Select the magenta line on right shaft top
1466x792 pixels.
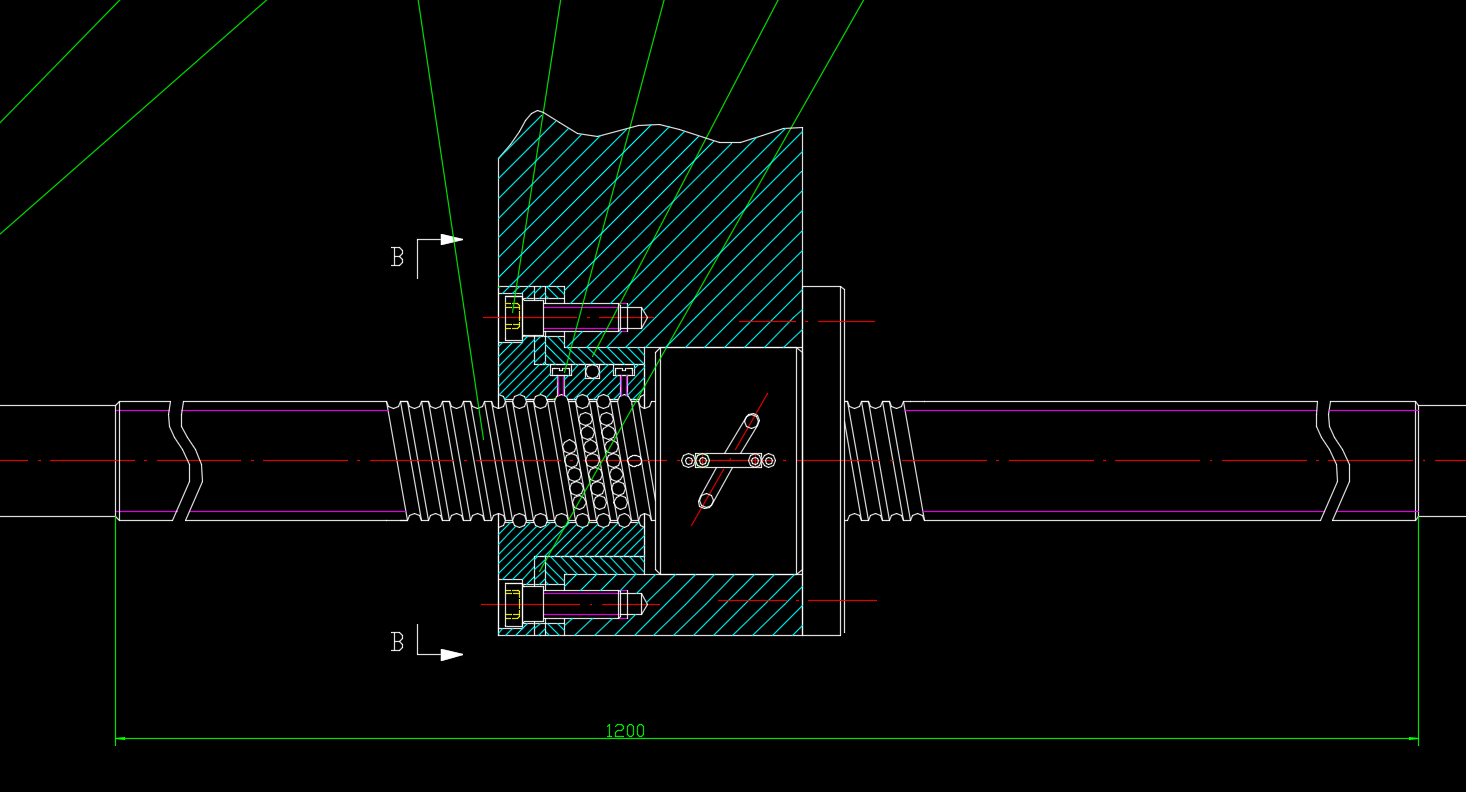point(1110,410)
